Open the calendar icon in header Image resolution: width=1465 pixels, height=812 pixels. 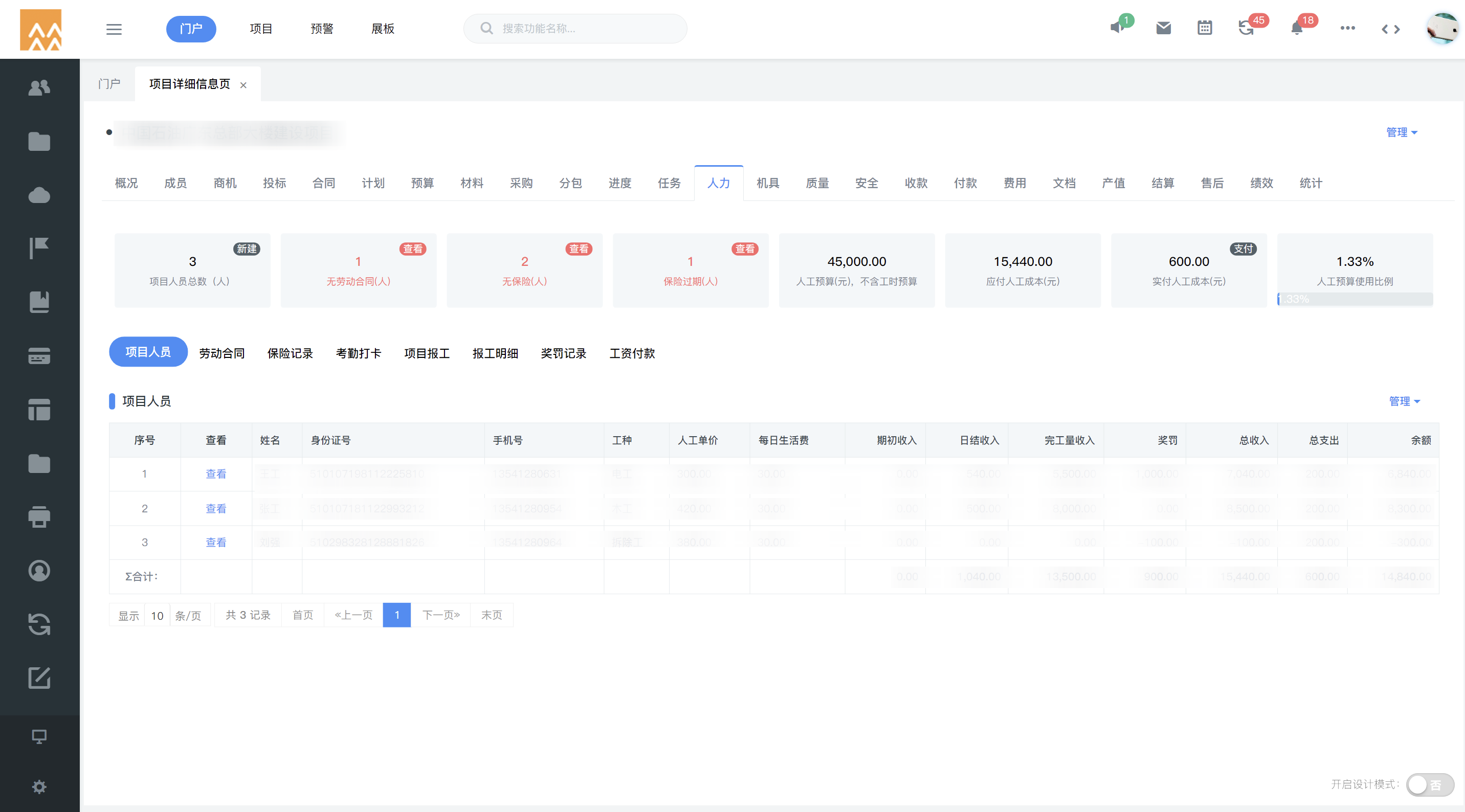1205,28
